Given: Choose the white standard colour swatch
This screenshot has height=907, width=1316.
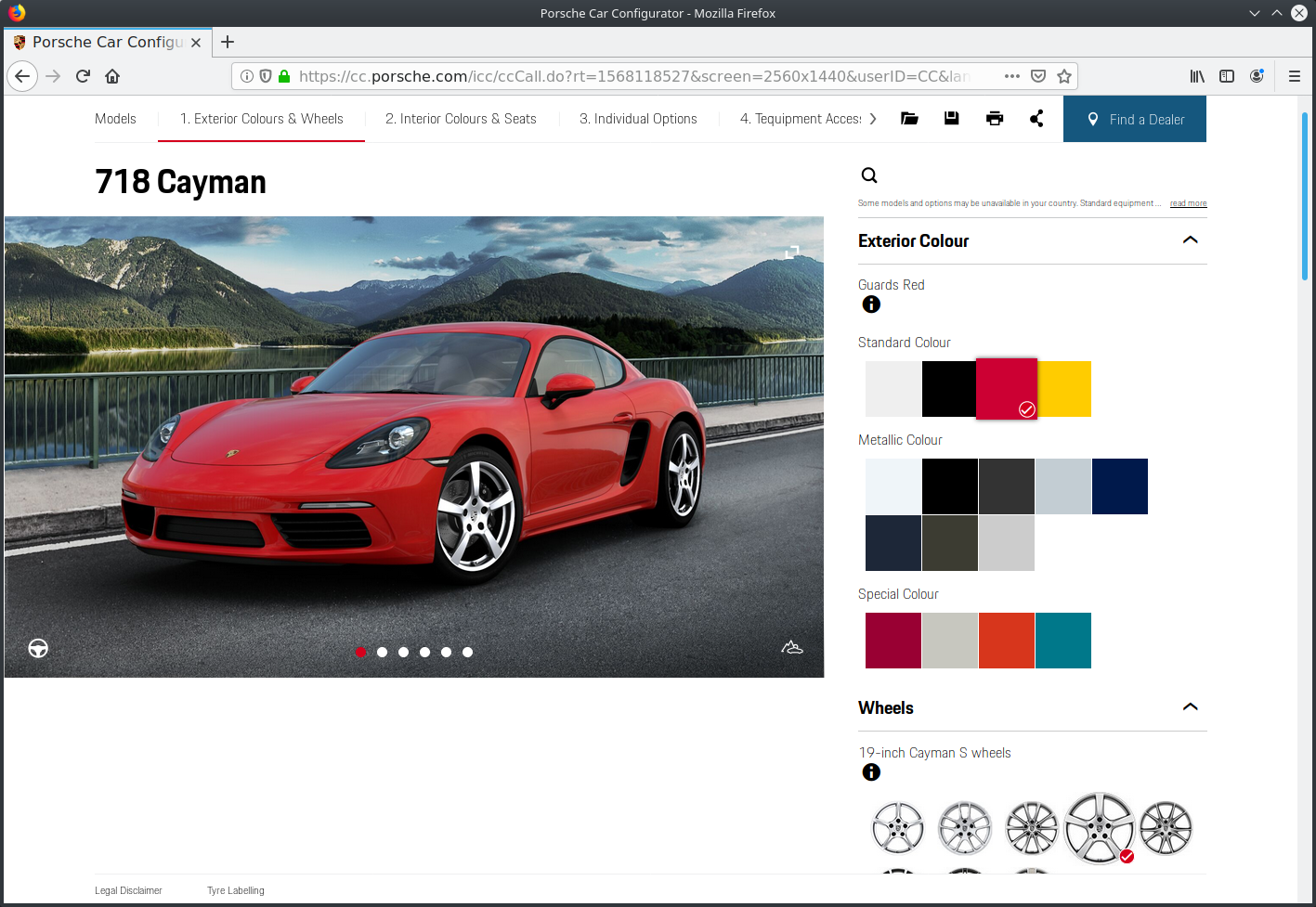Looking at the screenshot, I should [x=893, y=389].
